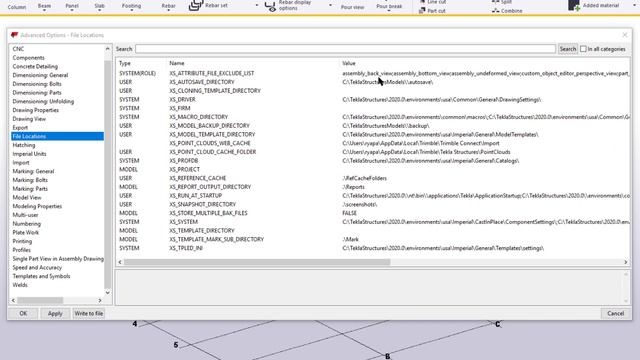Click the Name column header
640x360 pixels.
[x=177, y=63]
